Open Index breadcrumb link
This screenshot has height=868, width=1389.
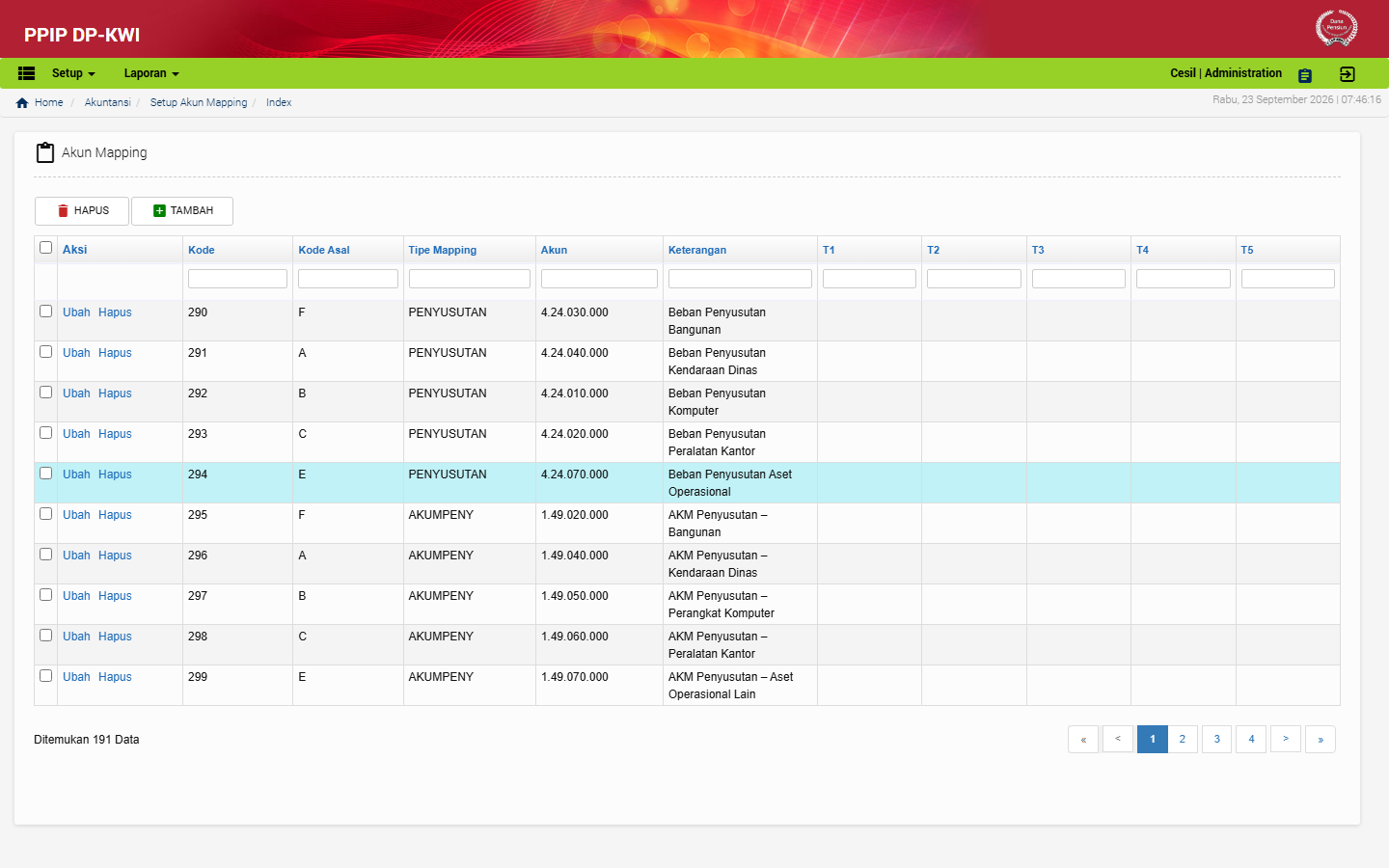pyautogui.click(x=279, y=103)
